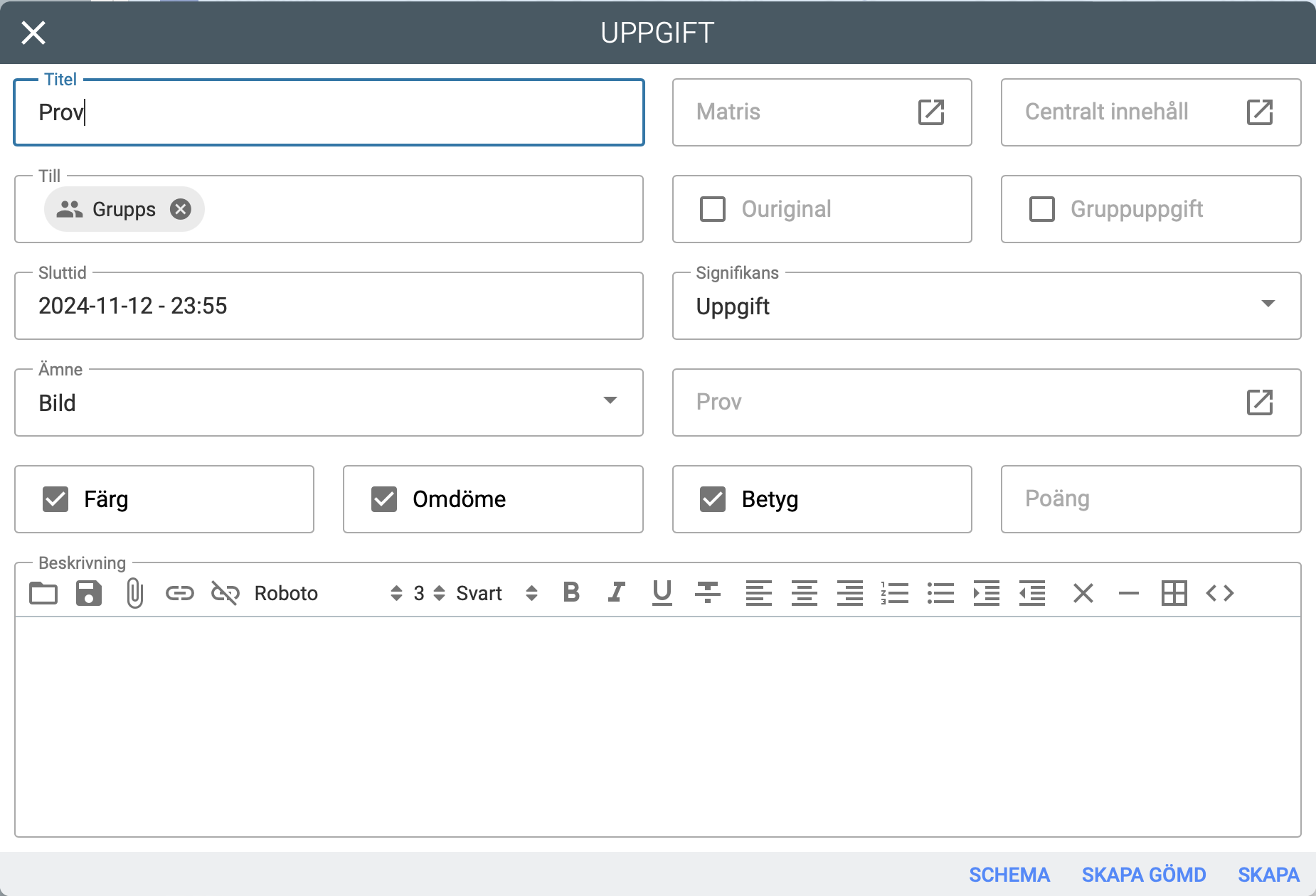Open the Svart text color selector
This screenshot has width=1316, height=896.
click(x=496, y=593)
